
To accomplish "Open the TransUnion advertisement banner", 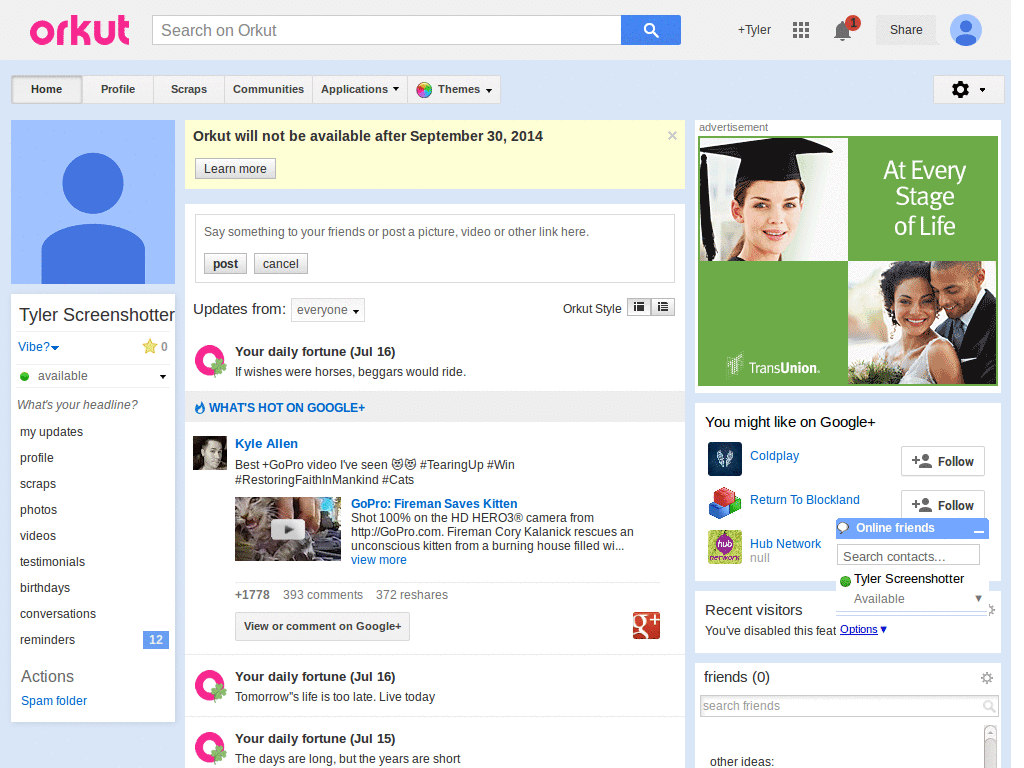I will pos(848,261).
